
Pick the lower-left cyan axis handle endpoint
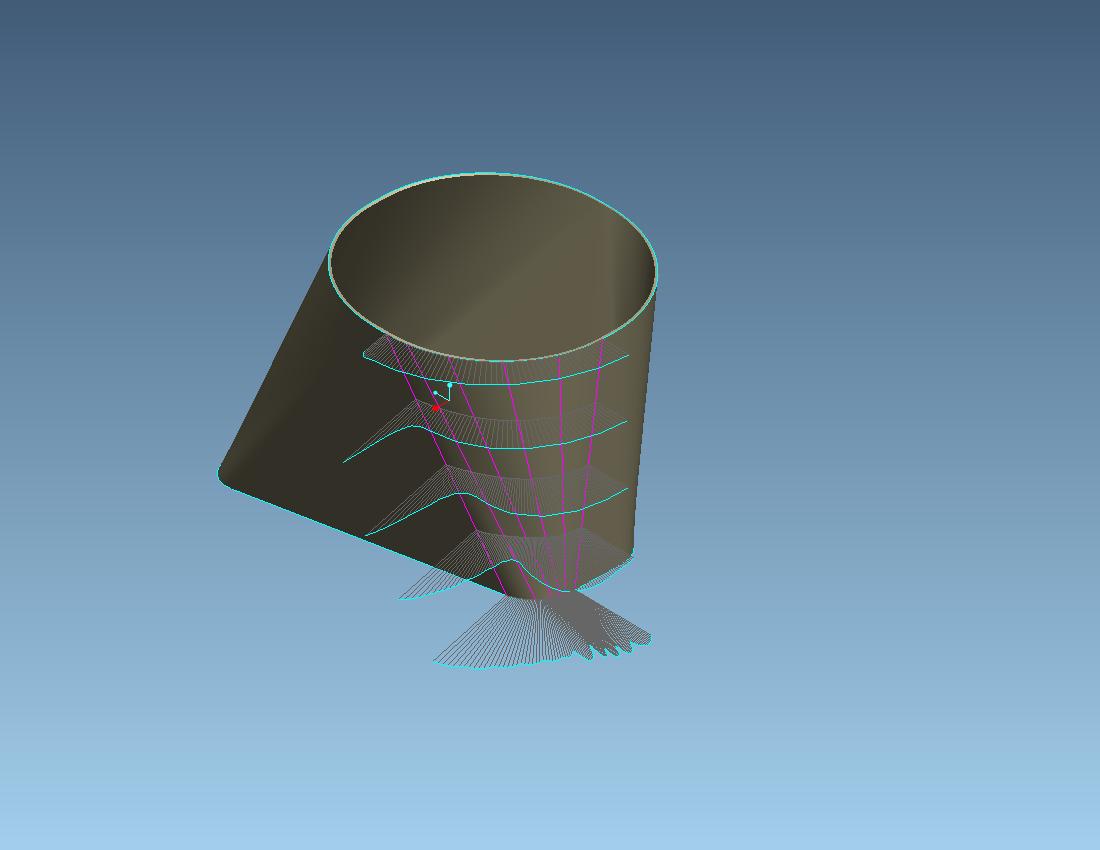[x=436, y=393]
